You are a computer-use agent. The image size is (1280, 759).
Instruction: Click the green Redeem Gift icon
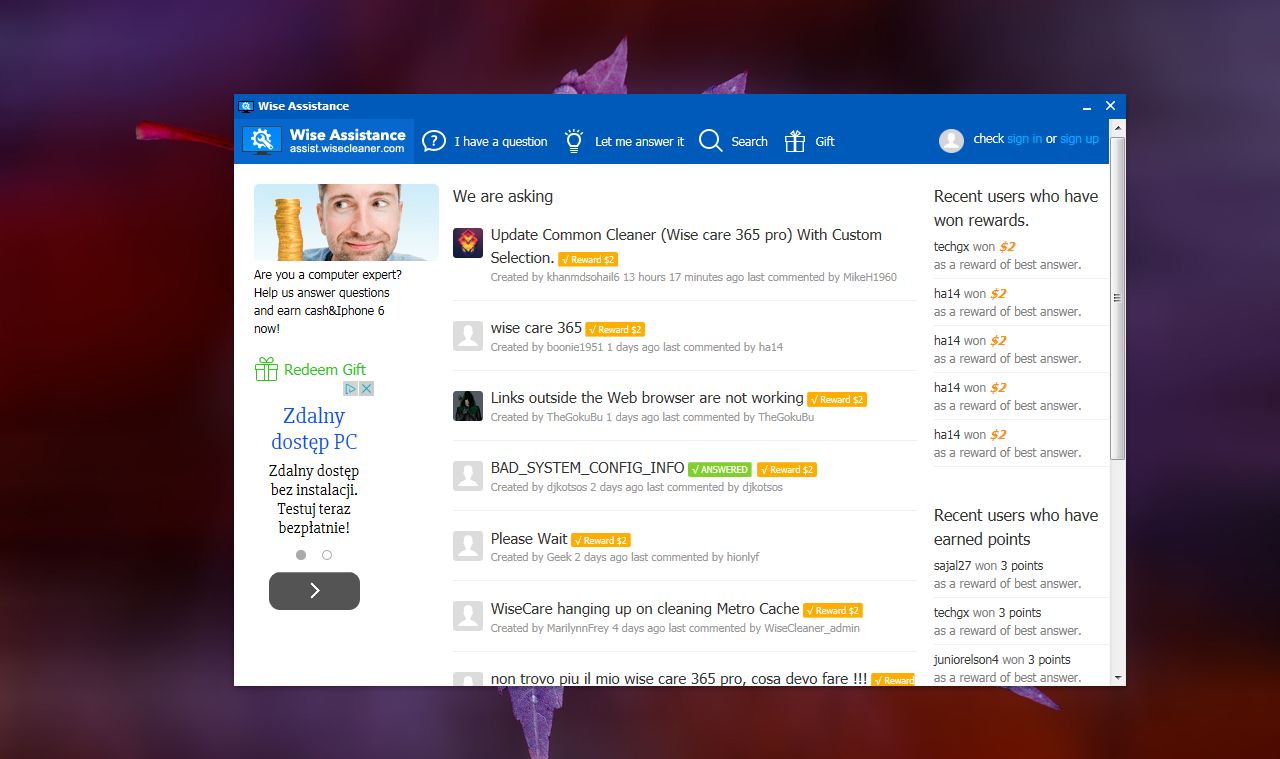pyautogui.click(x=266, y=369)
